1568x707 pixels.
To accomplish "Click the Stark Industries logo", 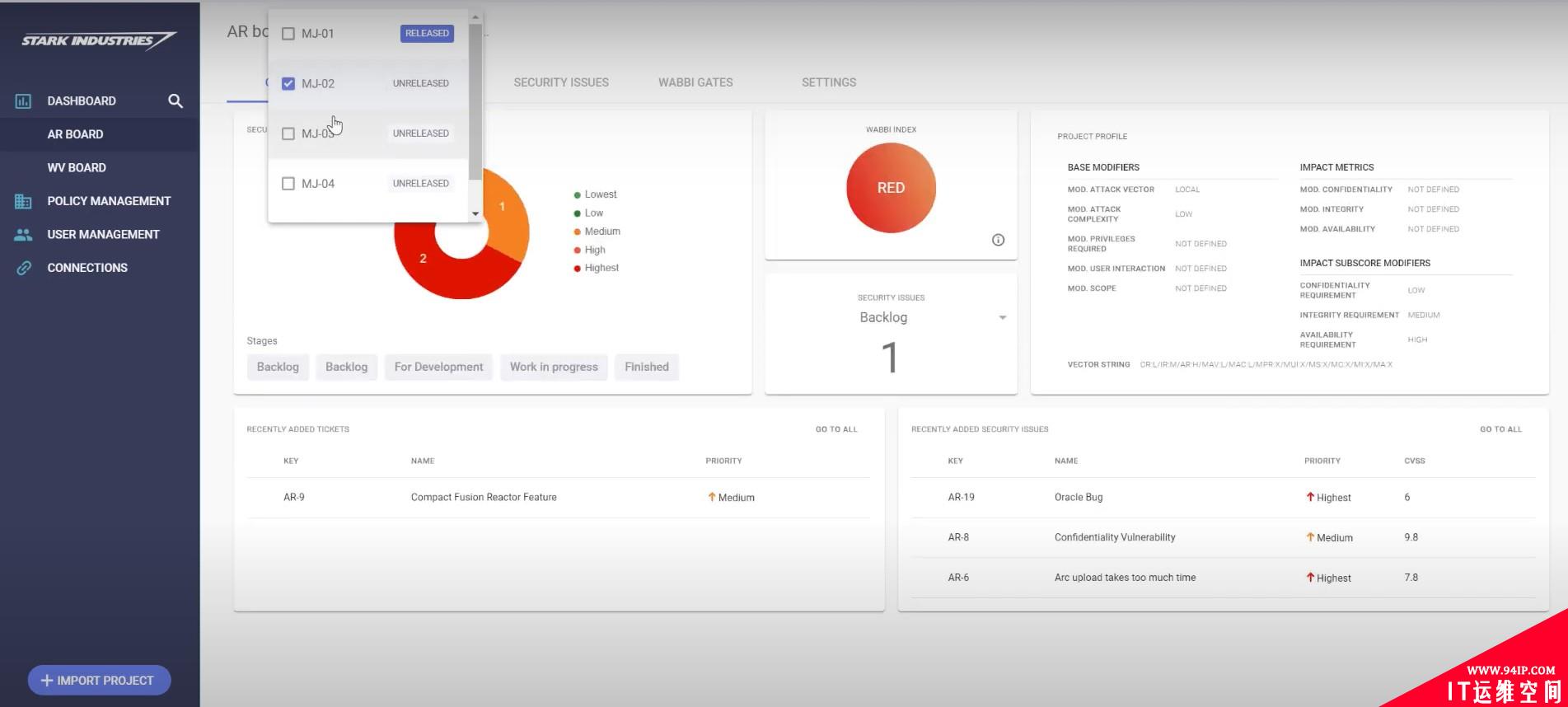I will [x=99, y=40].
